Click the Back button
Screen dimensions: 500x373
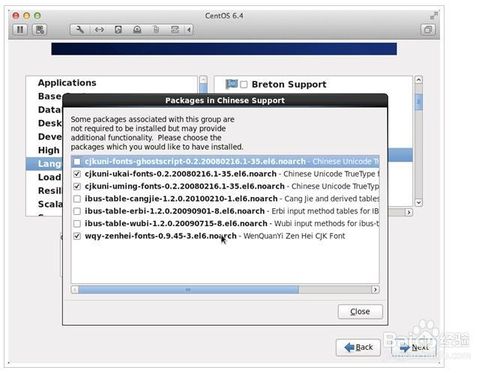tap(358, 348)
